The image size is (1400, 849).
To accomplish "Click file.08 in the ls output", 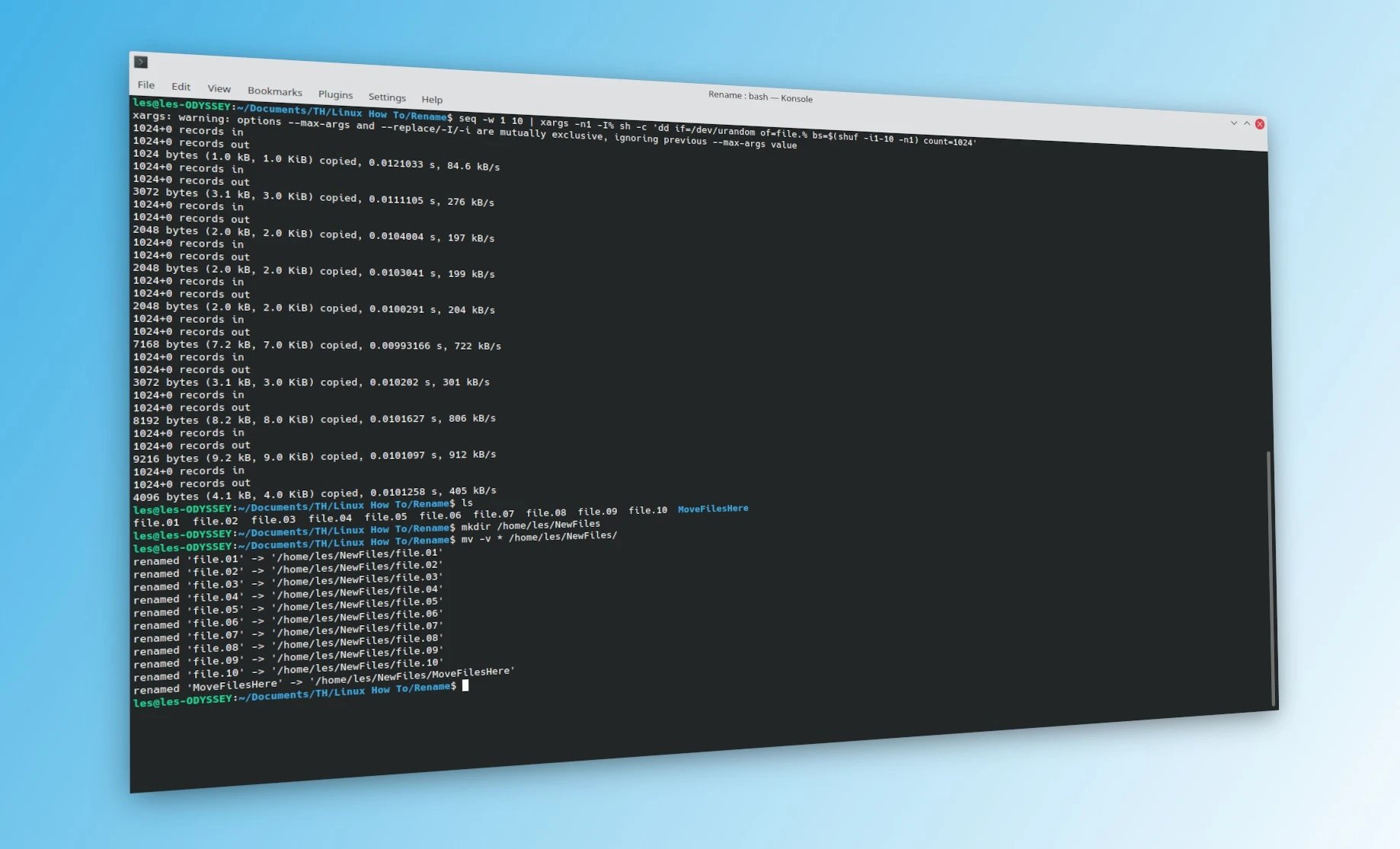I will [x=545, y=512].
